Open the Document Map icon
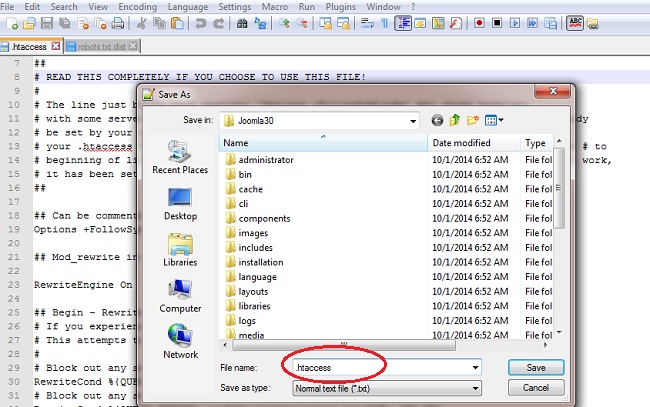Screen dimensions: 650x407 point(438,23)
